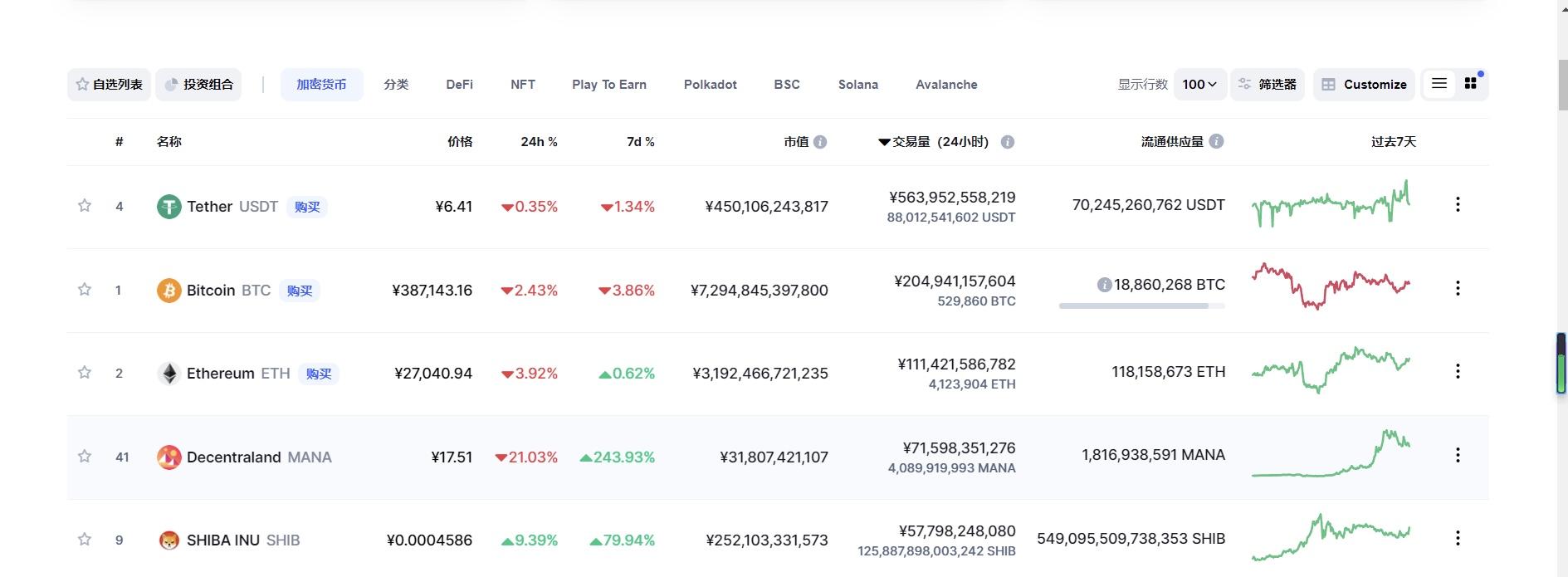Click circulating supply info icon in header
This screenshot has height=577, width=1568.
pyautogui.click(x=1216, y=142)
